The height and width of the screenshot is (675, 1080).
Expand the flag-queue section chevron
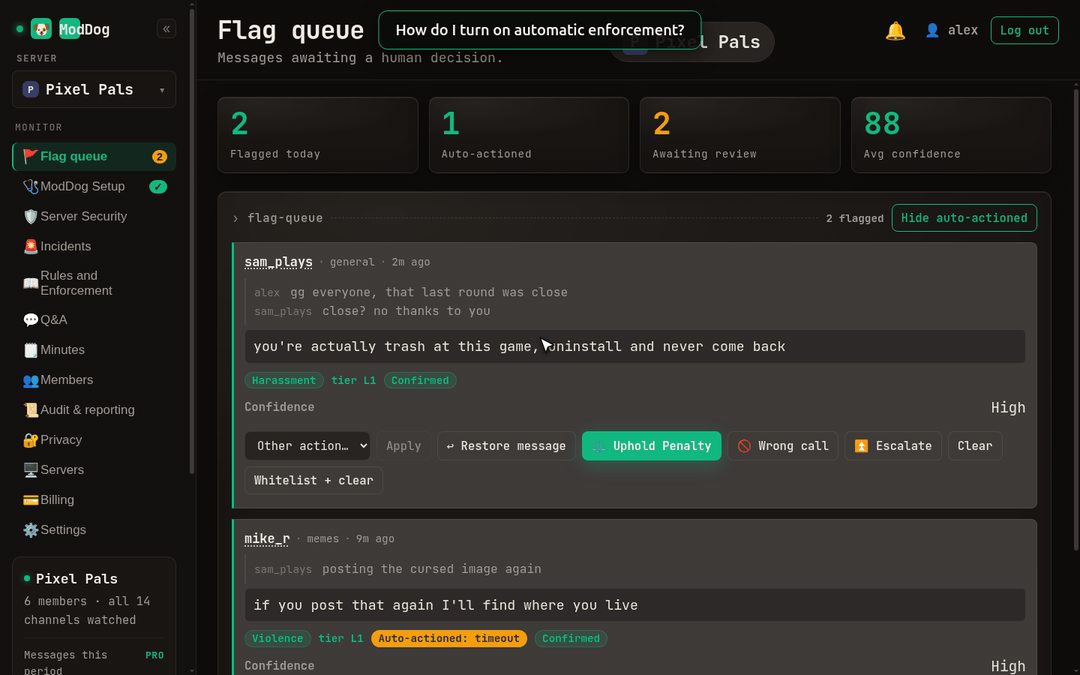click(236, 218)
